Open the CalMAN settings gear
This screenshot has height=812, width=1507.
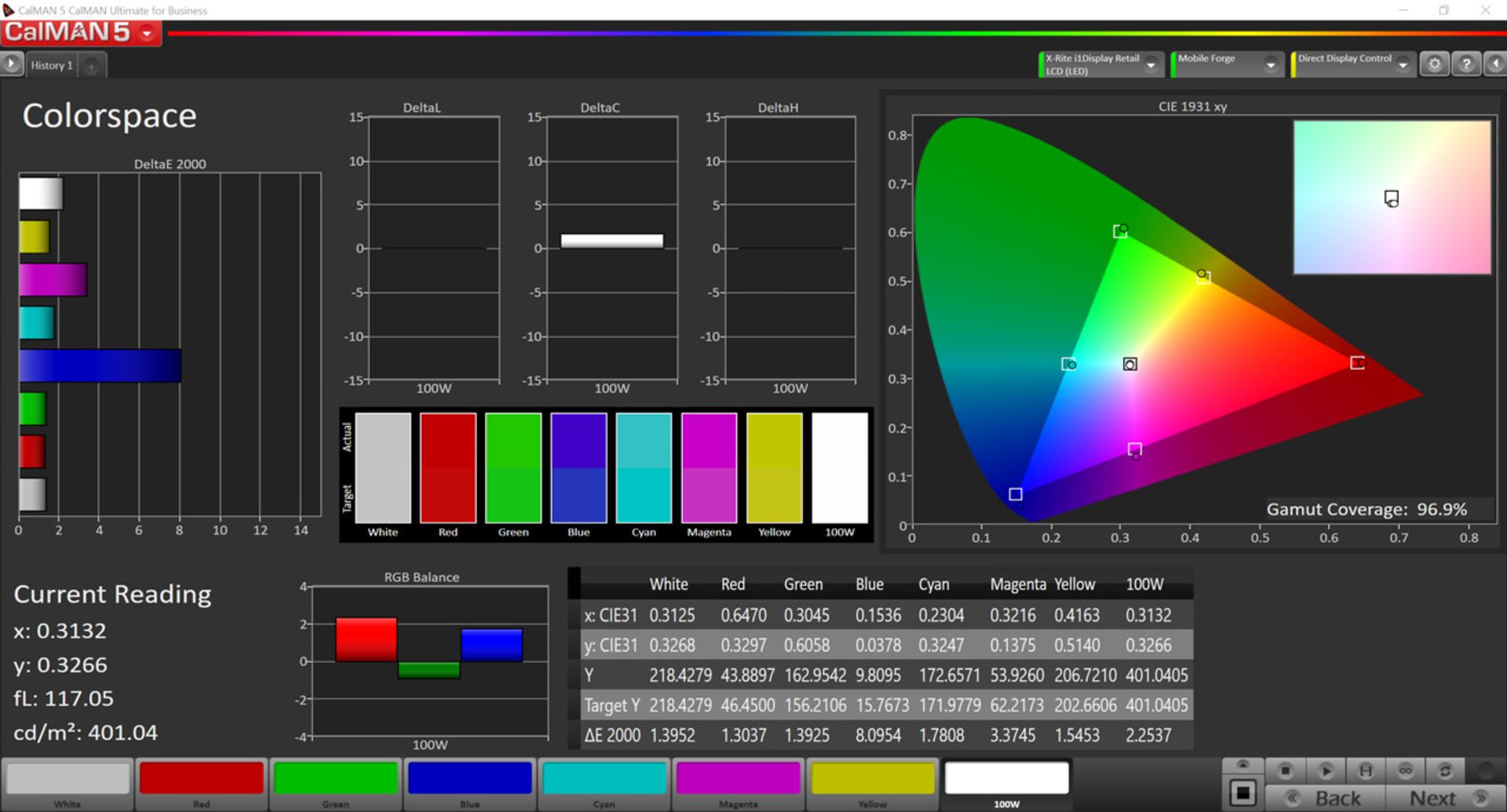click(1436, 64)
